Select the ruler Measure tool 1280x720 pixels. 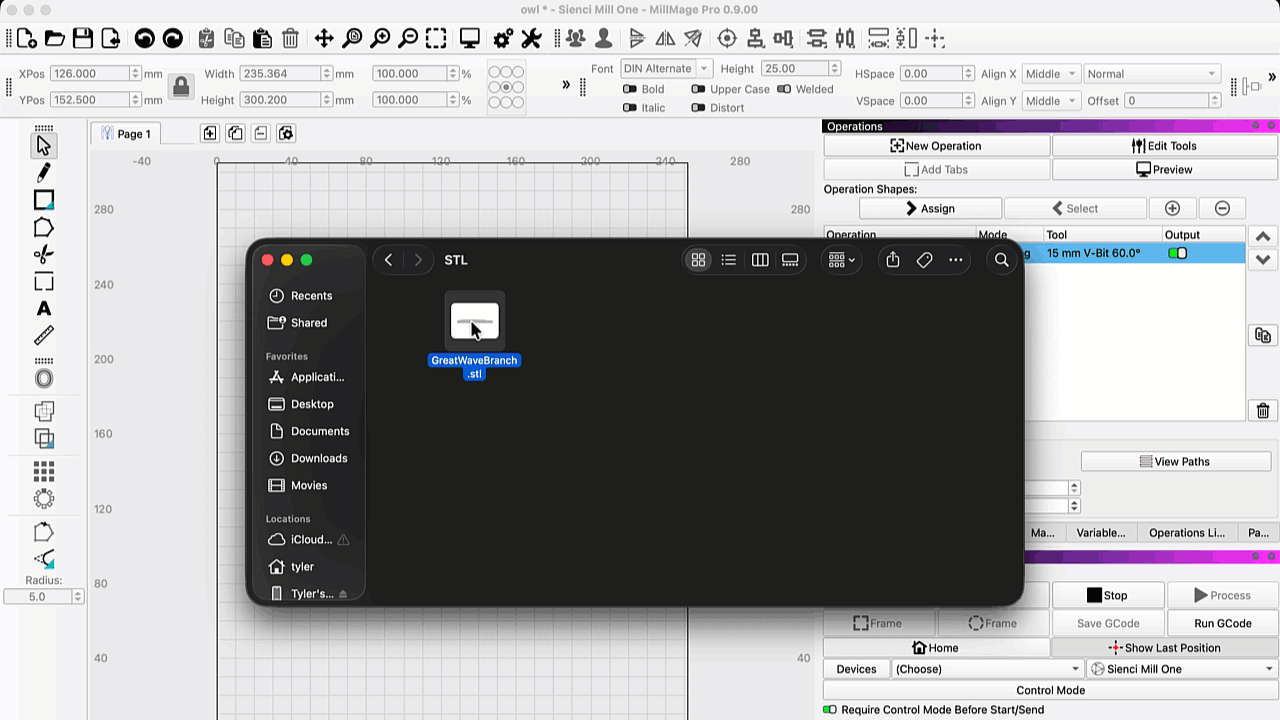pyautogui.click(x=44, y=336)
